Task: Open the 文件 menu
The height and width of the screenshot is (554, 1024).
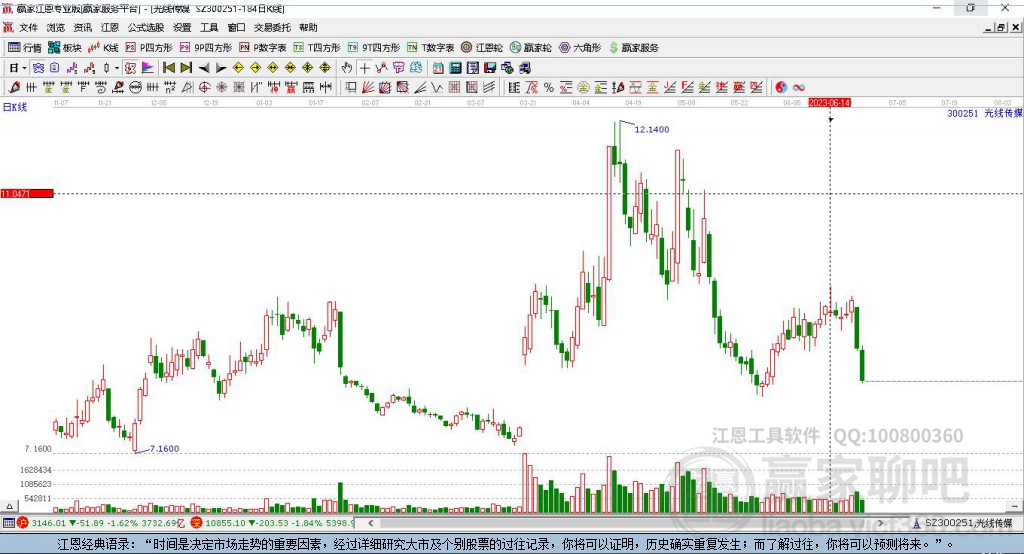Action: [x=28, y=27]
